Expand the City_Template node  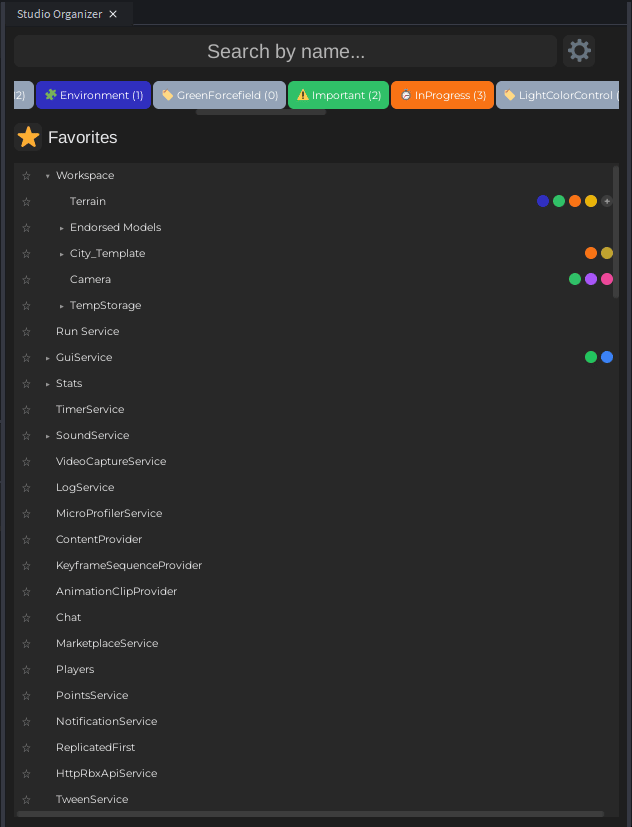click(61, 254)
